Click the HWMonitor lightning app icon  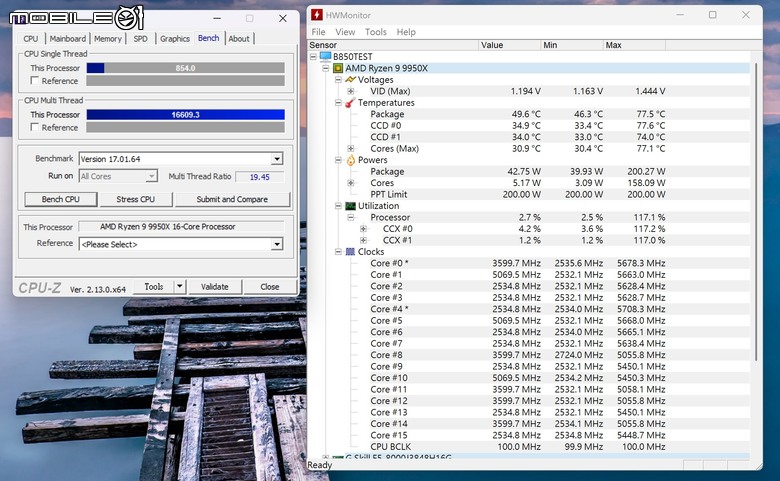pyautogui.click(x=317, y=15)
